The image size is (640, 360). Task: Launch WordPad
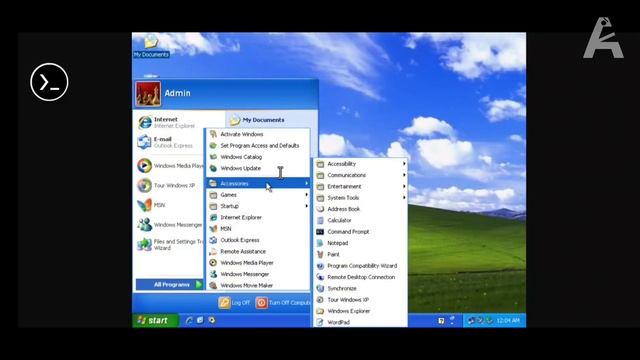(x=361, y=322)
